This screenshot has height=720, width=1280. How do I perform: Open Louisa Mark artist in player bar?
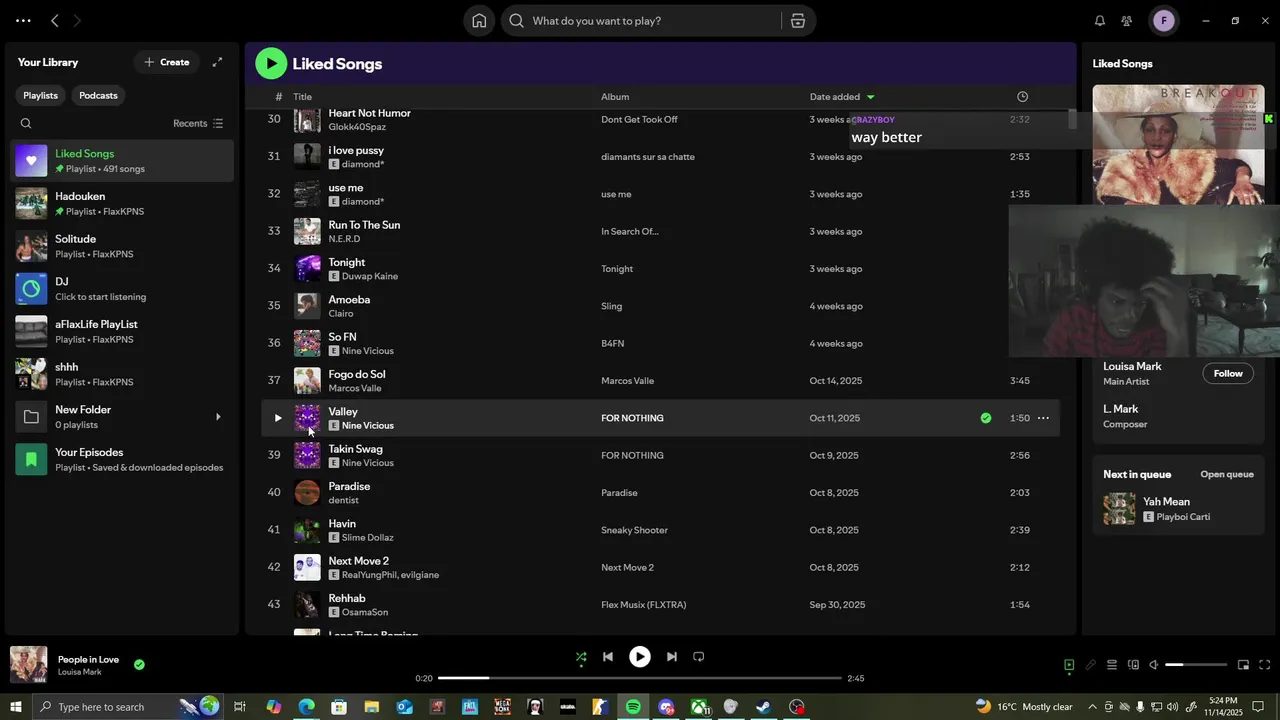pos(80,672)
